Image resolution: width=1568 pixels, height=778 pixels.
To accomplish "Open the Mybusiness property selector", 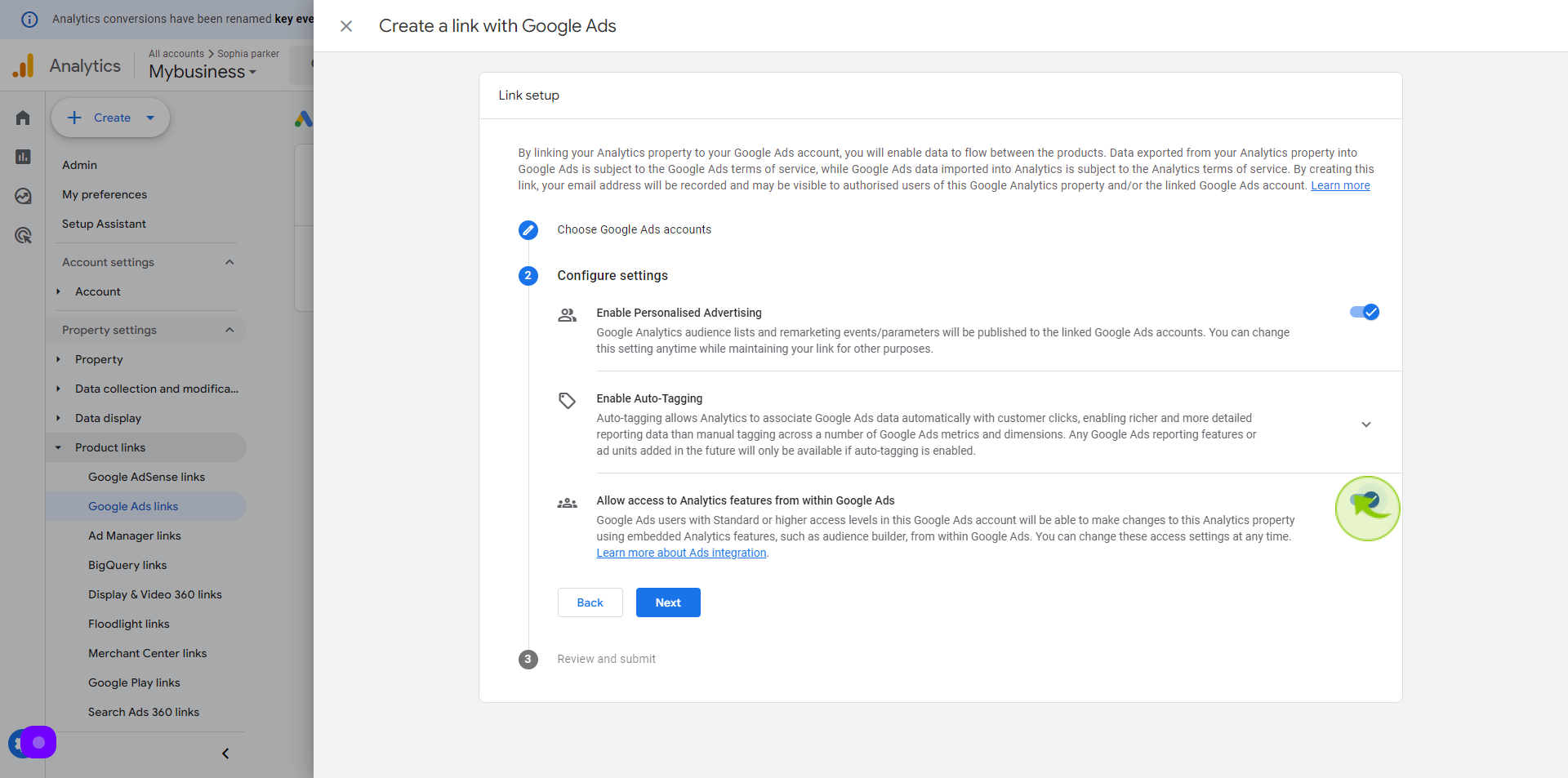I will [203, 72].
